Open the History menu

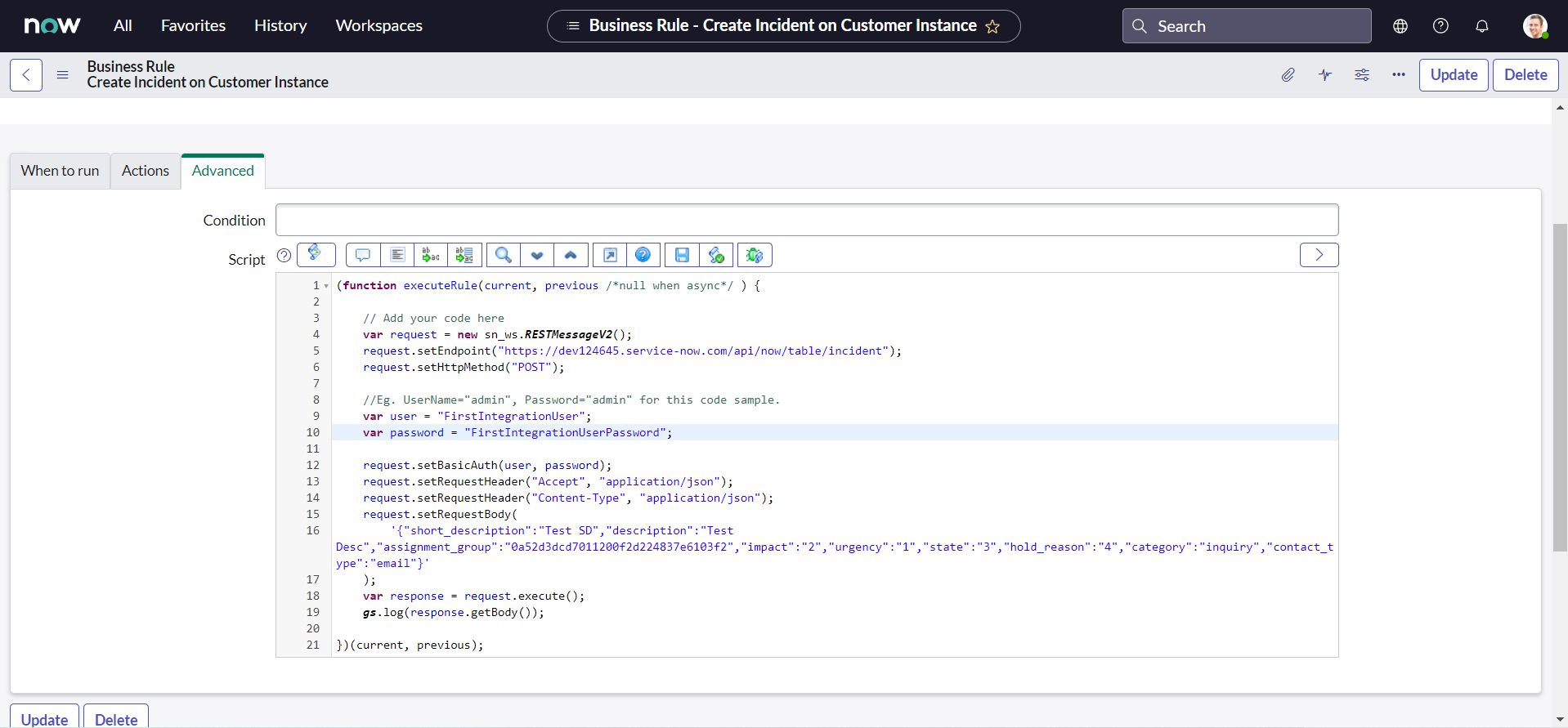coord(280,26)
